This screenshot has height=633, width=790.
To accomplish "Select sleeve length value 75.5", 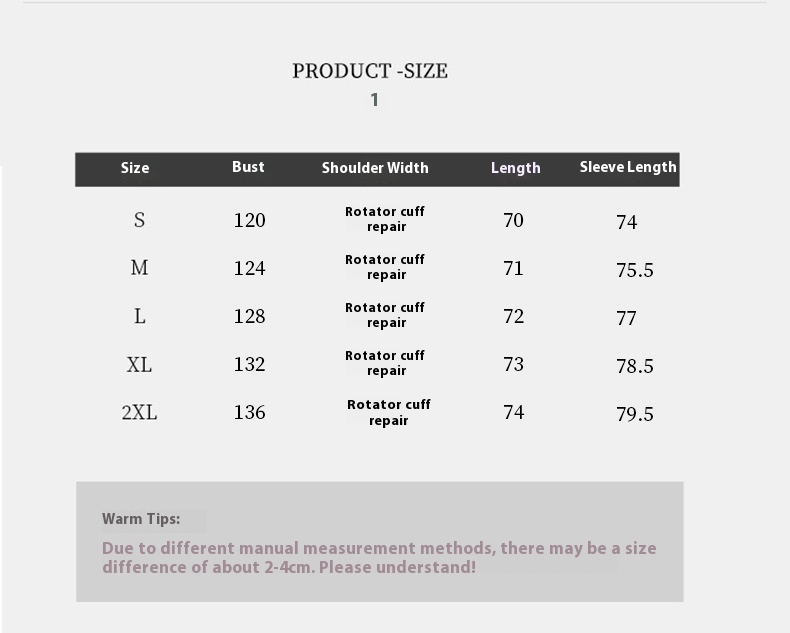I will 634,270.
